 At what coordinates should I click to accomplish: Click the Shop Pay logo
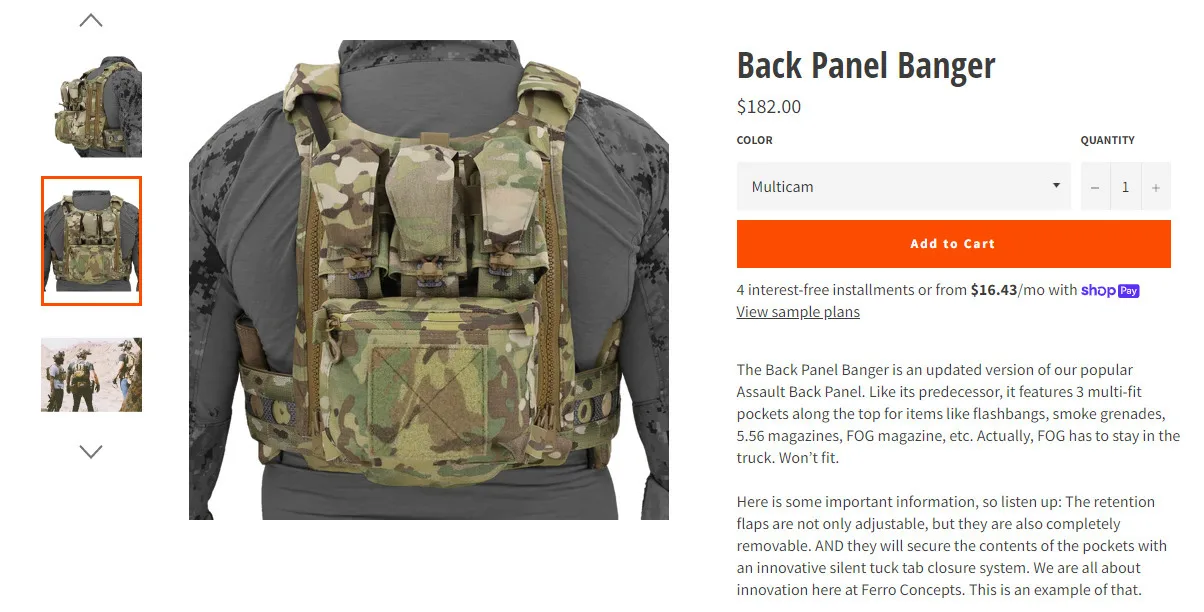point(1110,291)
